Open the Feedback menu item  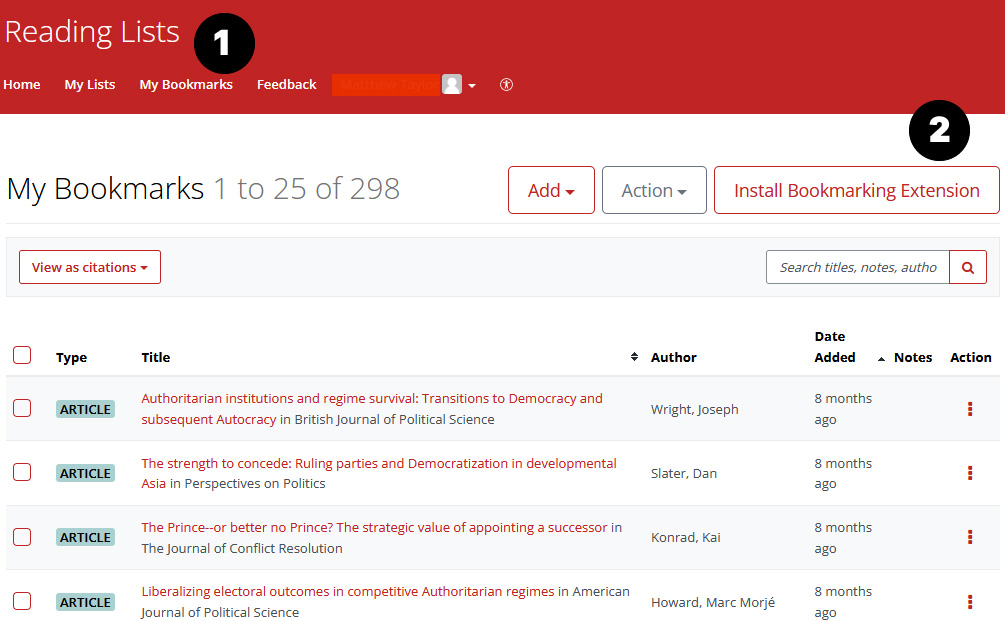point(286,85)
